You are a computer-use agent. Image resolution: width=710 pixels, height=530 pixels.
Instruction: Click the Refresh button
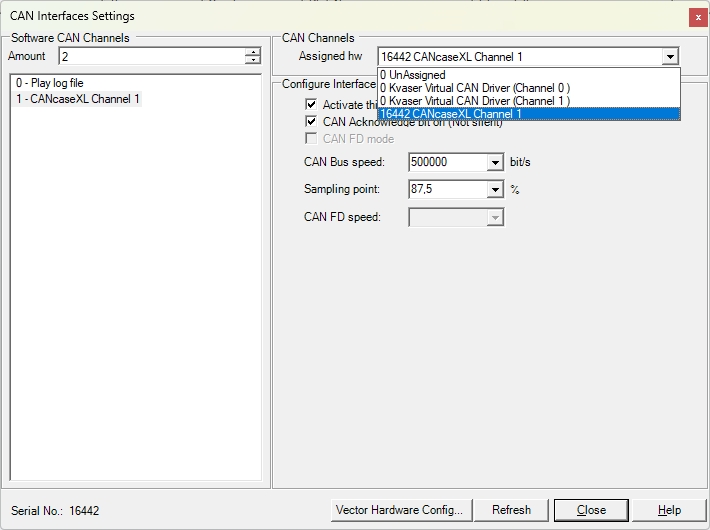[512, 510]
